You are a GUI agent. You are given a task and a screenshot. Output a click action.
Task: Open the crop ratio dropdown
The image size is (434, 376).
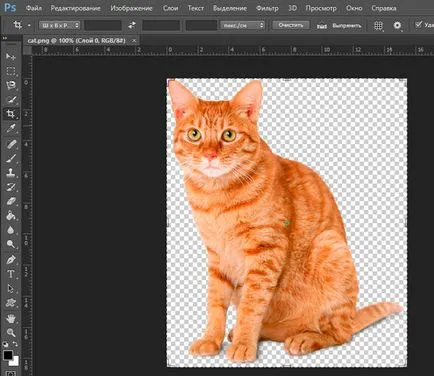60,25
